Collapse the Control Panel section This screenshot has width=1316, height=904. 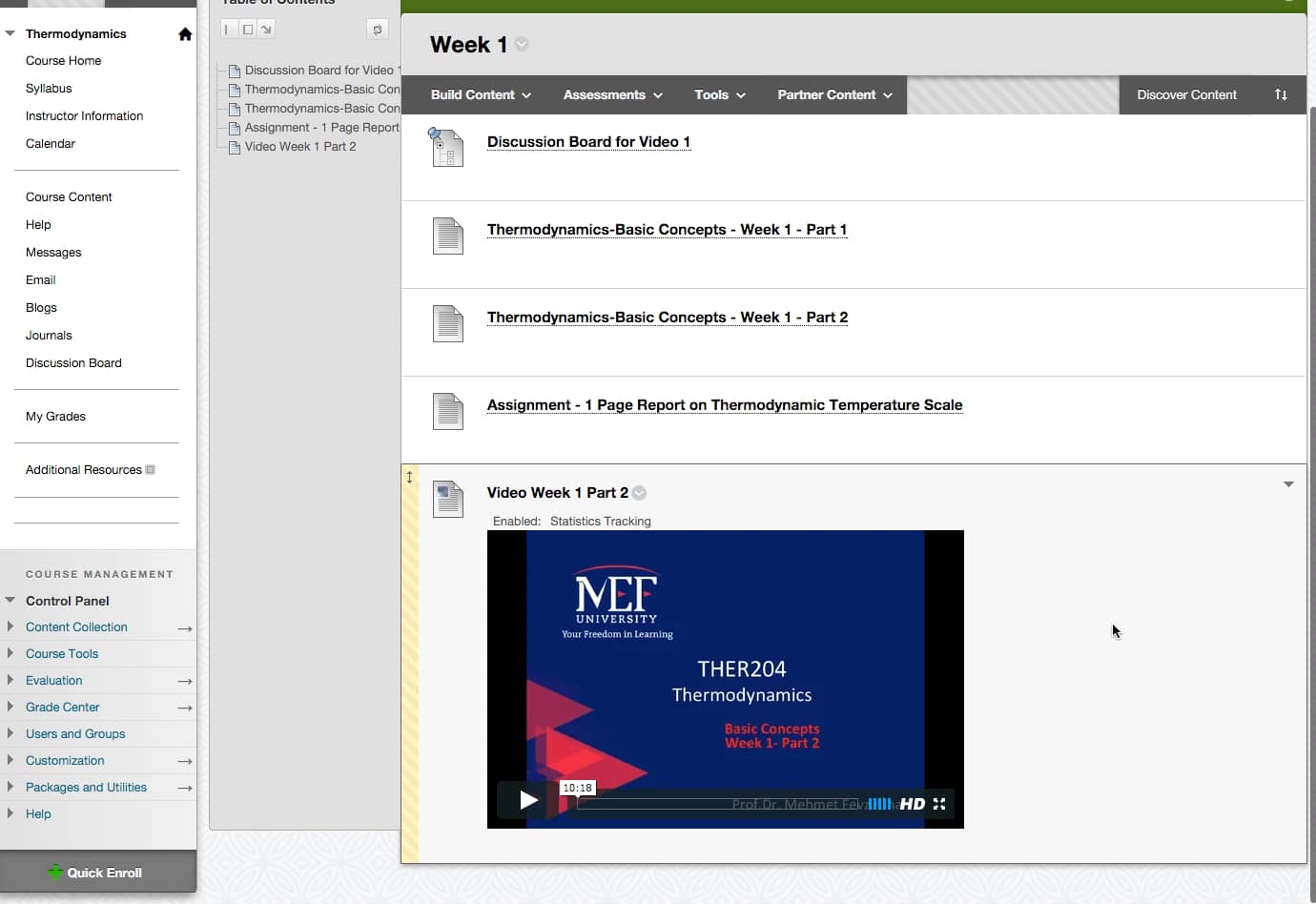coord(10,601)
